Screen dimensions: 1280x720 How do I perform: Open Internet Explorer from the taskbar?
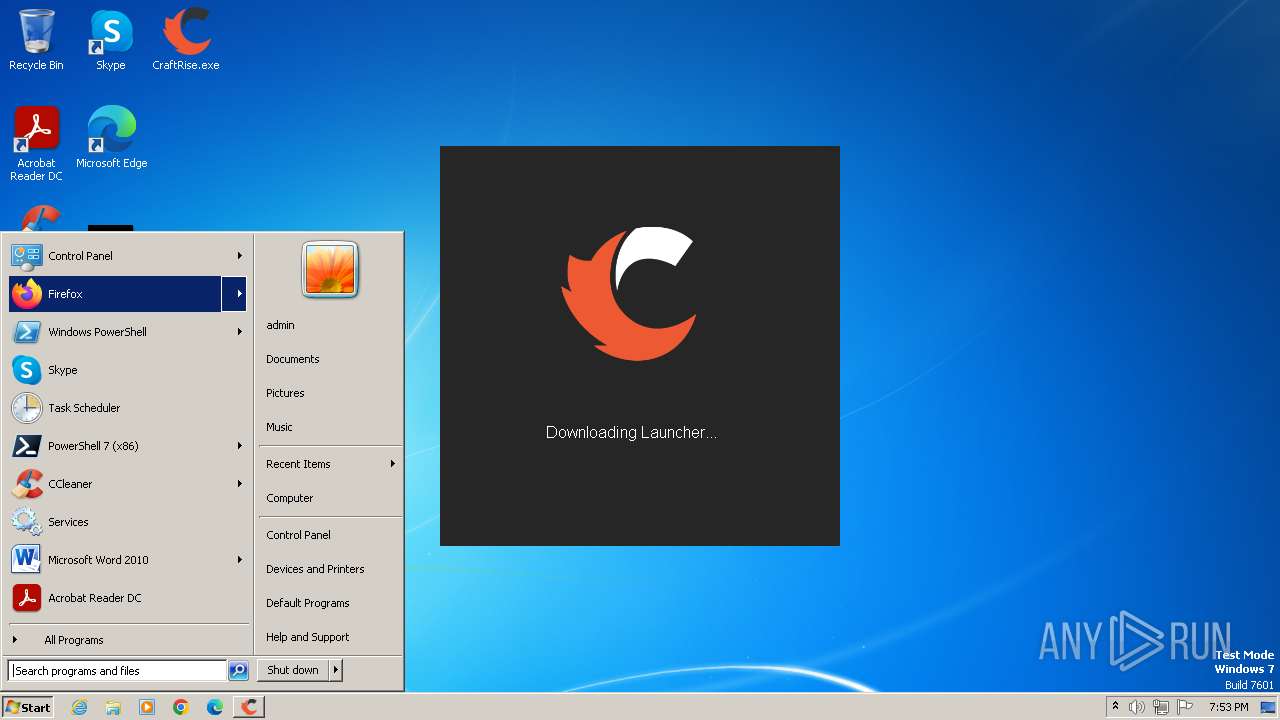coord(79,707)
